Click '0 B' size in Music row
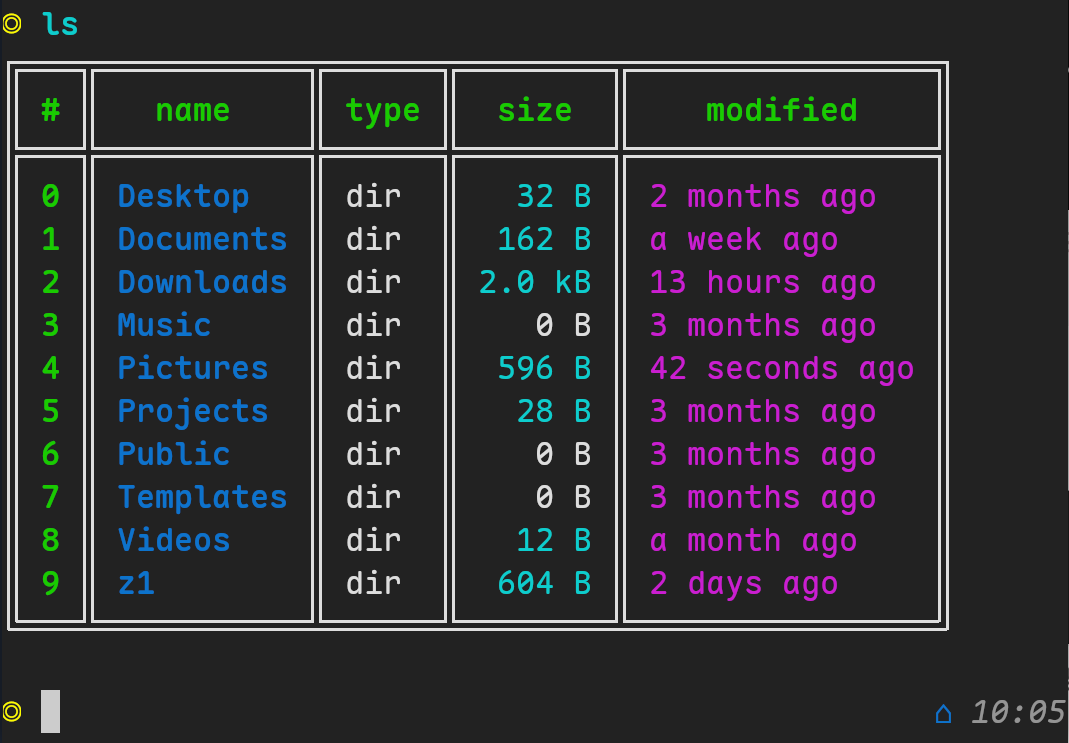This screenshot has width=1069, height=743. (x=563, y=325)
